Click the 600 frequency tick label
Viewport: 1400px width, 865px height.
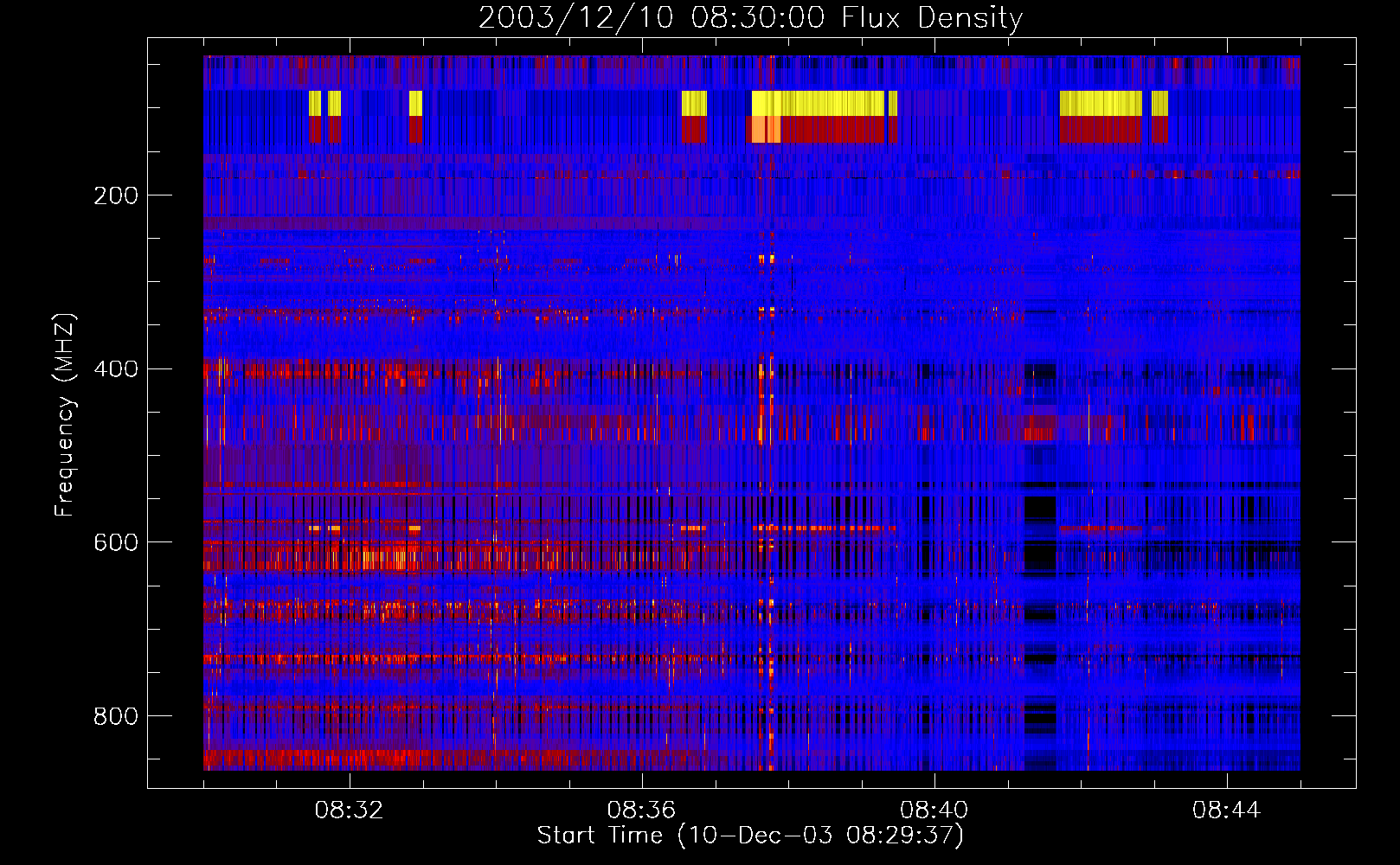(x=116, y=542)
